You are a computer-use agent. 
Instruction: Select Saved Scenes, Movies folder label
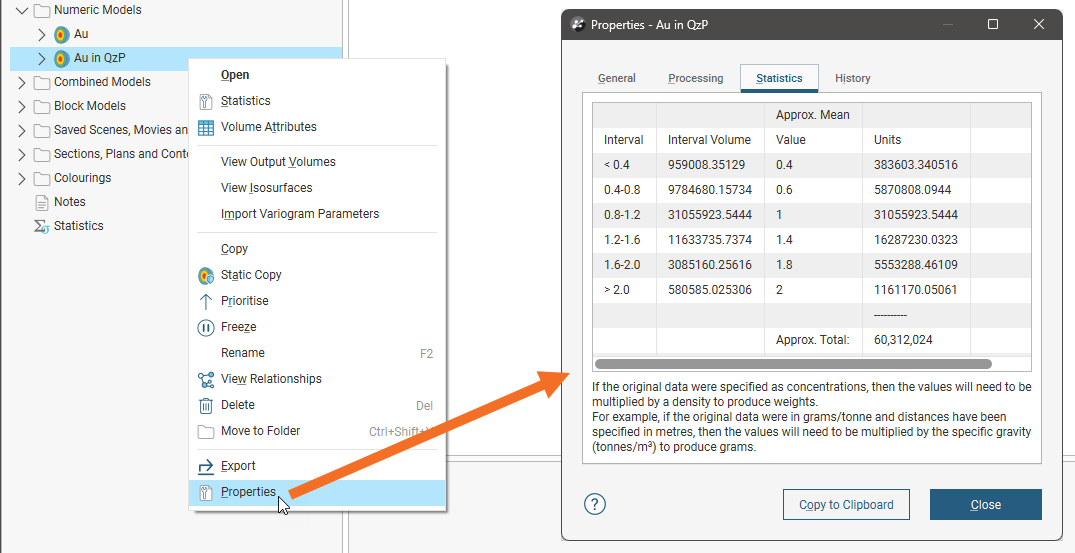(x=121, y=130)
